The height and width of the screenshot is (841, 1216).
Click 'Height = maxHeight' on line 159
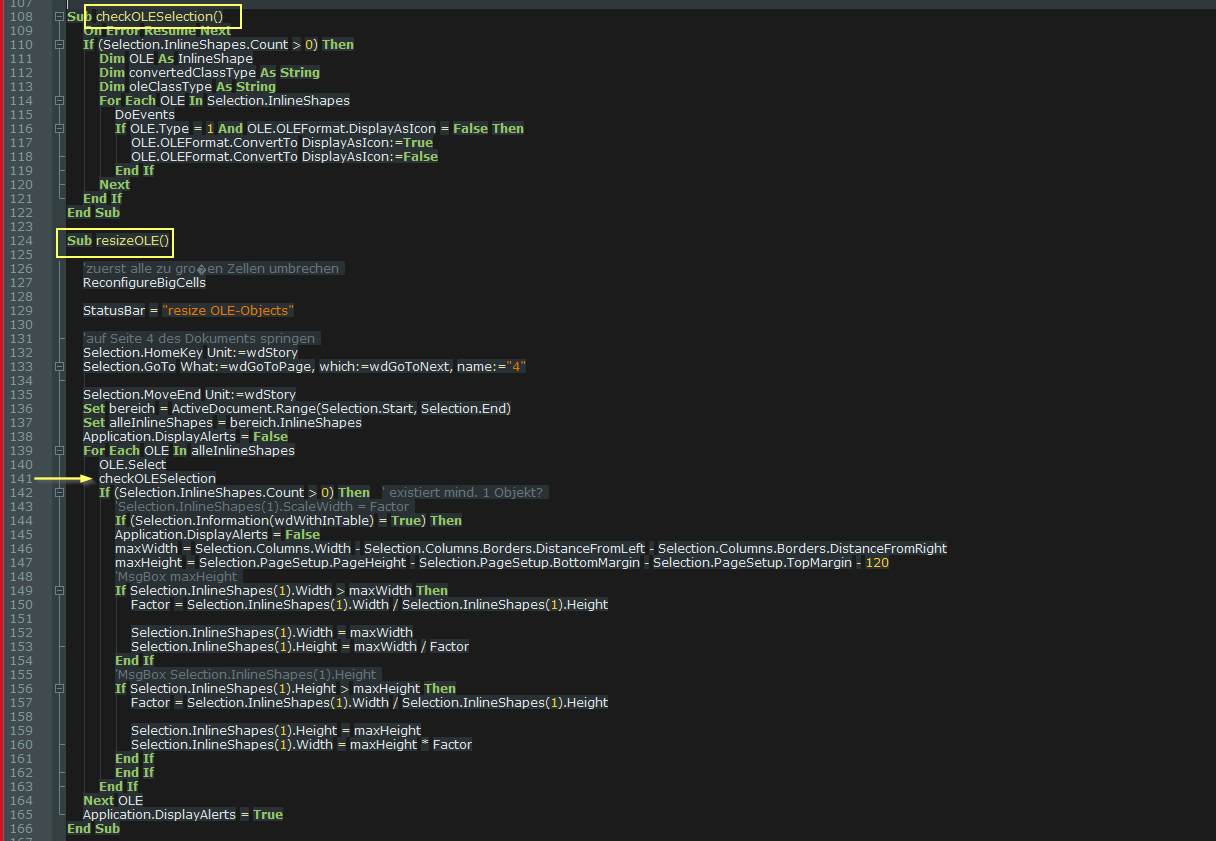pos(276,731)
